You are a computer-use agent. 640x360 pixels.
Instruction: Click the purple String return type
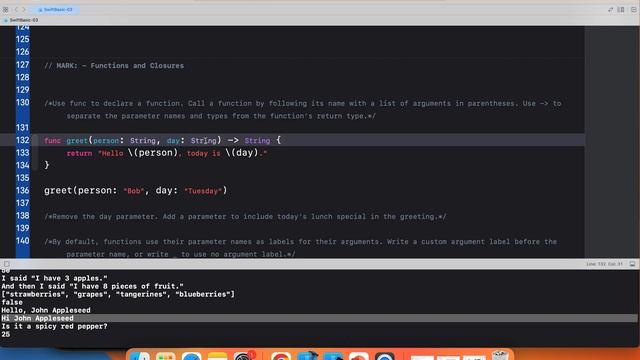point(257,140)
